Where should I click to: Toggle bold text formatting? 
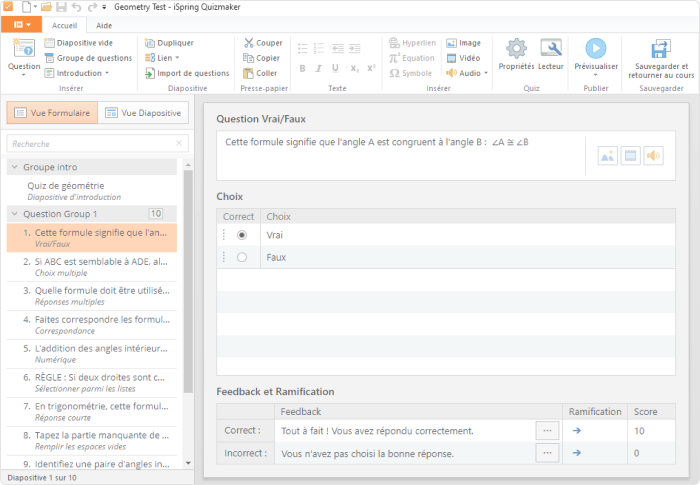(x=303, y=68)
